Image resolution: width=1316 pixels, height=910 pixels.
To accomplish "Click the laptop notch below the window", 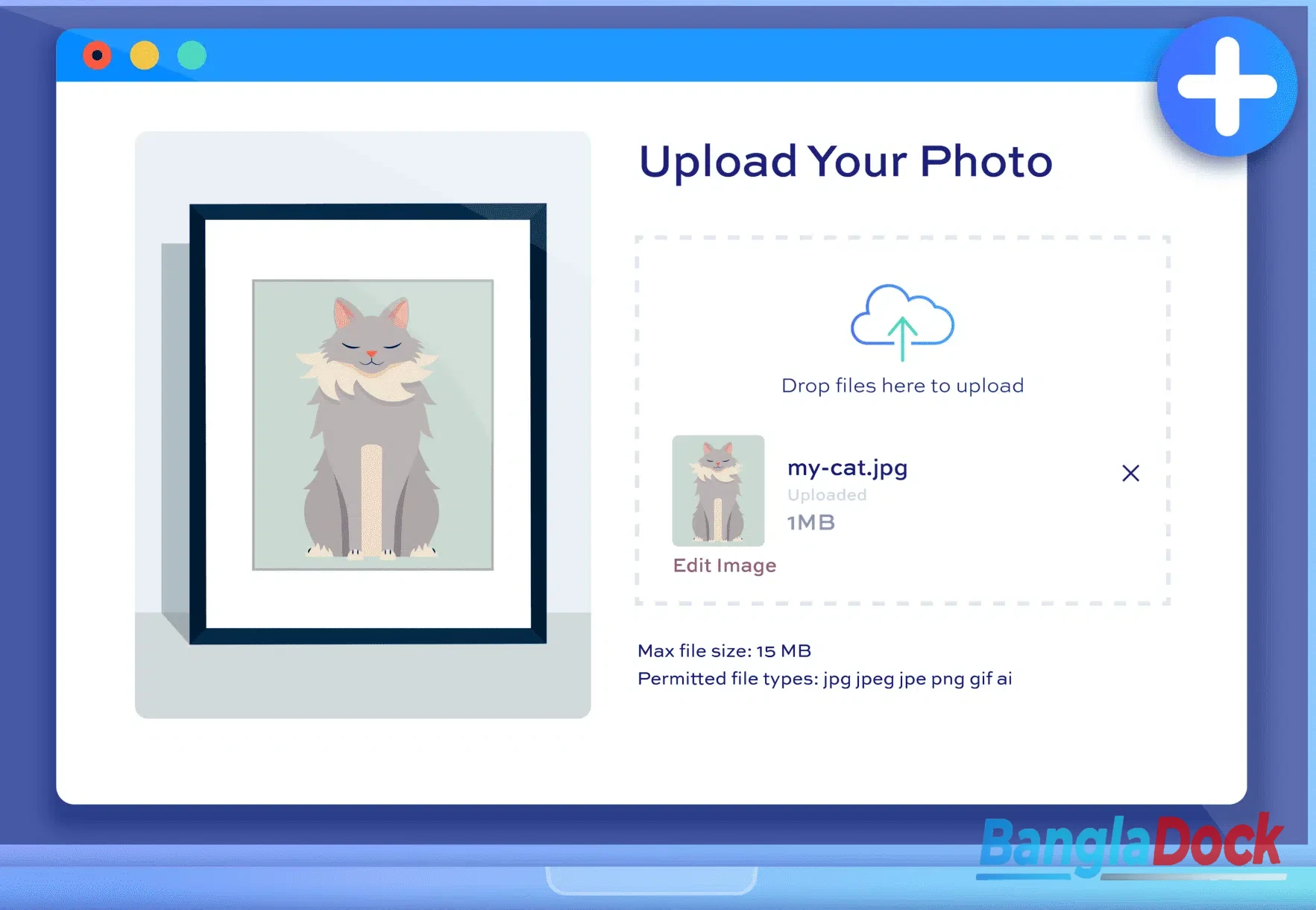I will (652, 880).
